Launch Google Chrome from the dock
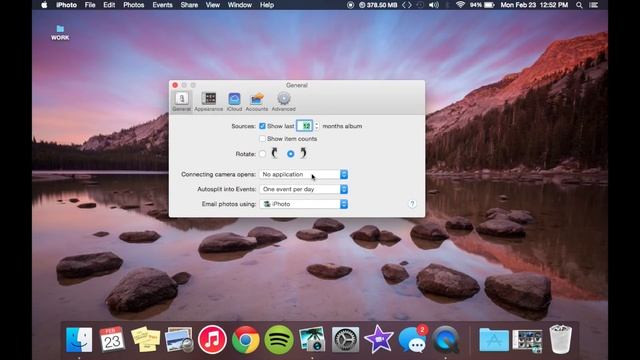 click(245, 340)
